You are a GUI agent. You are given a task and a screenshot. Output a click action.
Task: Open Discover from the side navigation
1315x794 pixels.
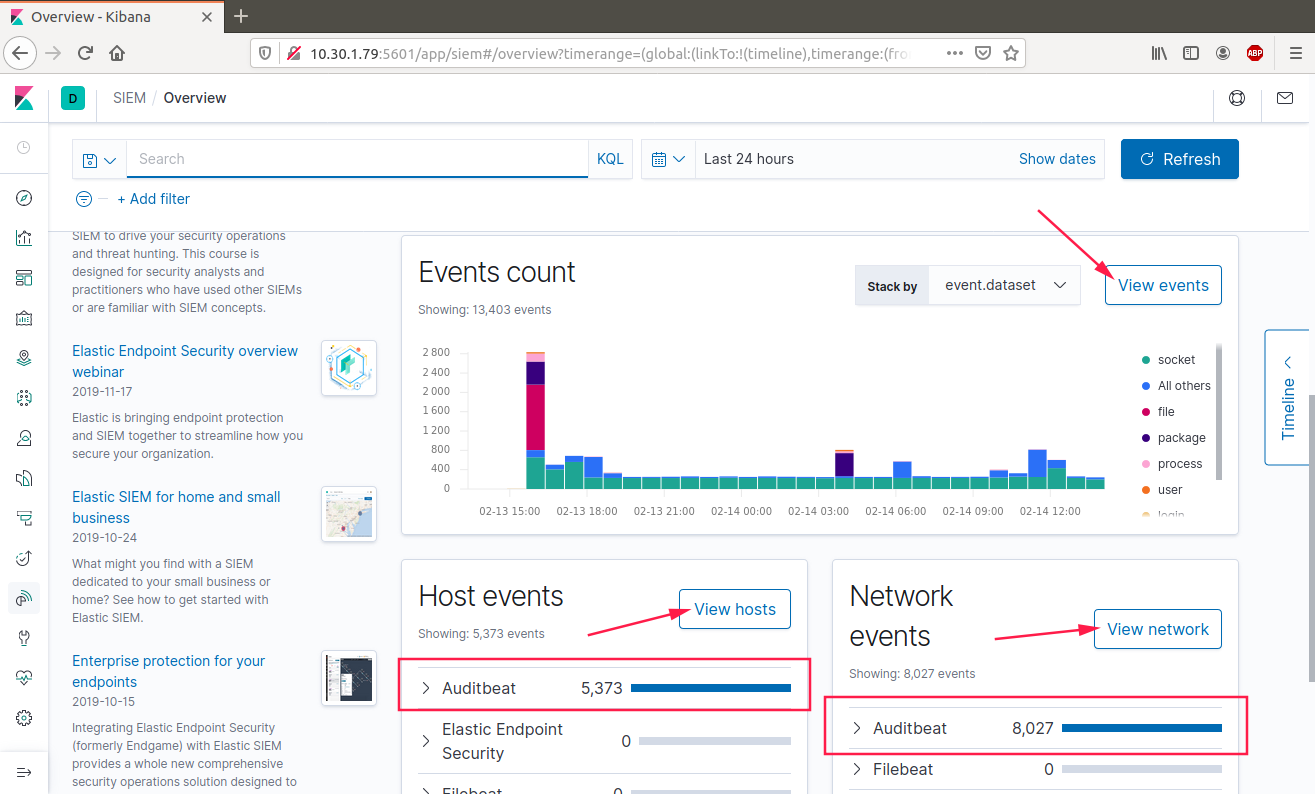(x=24, y=198)
